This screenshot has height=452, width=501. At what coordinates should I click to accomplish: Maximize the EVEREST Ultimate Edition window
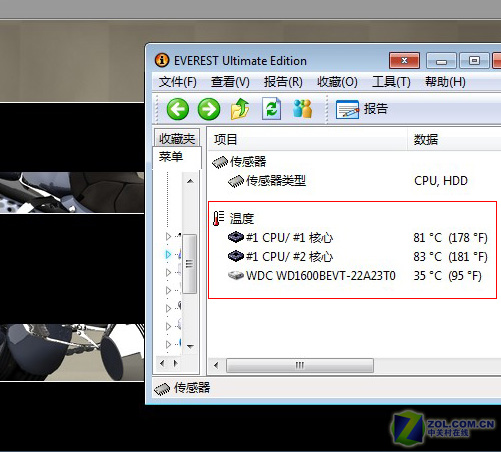(474, 61)
